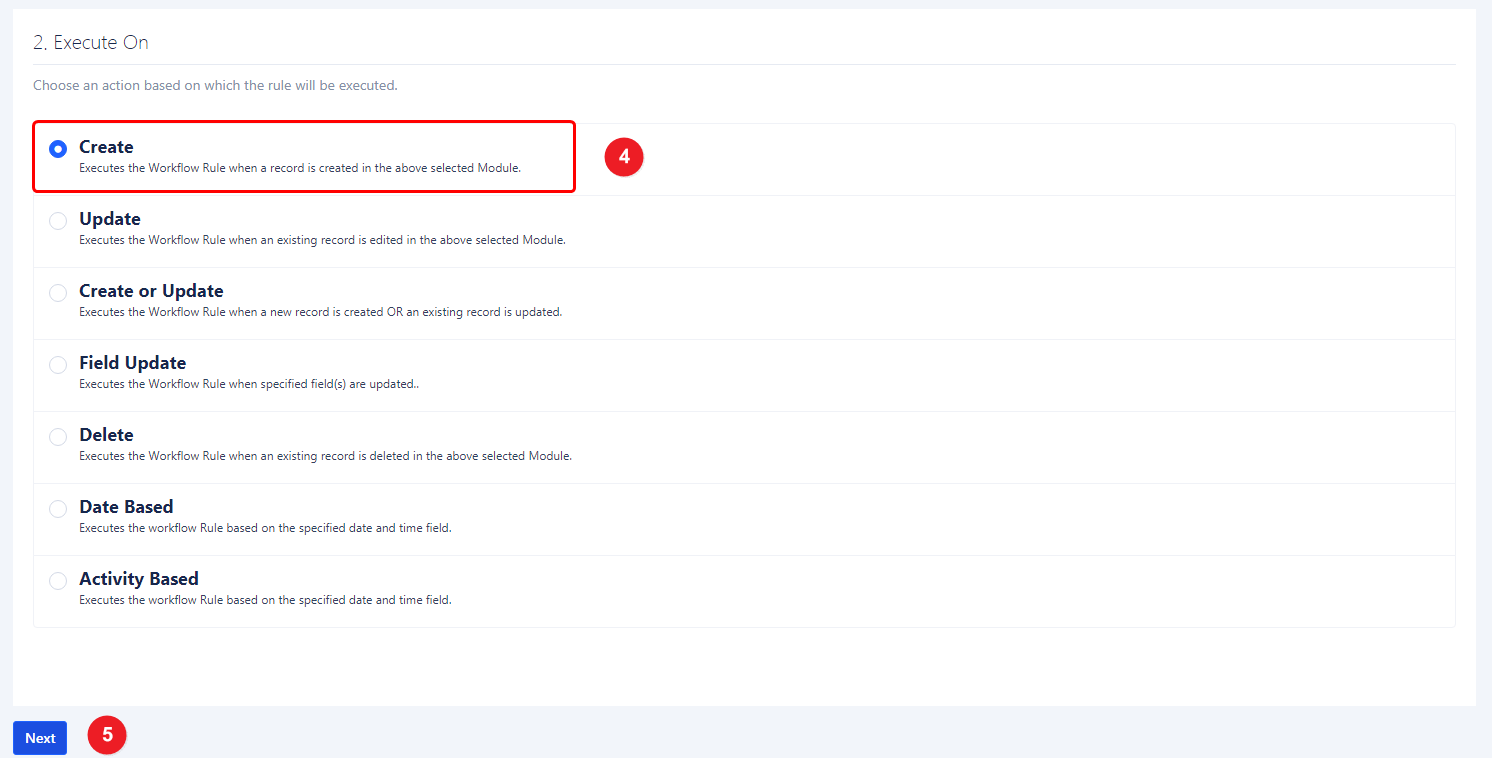Enable the Field Update radio button
This screenshot has width=1492, height=758.
[x=58, y=365]
